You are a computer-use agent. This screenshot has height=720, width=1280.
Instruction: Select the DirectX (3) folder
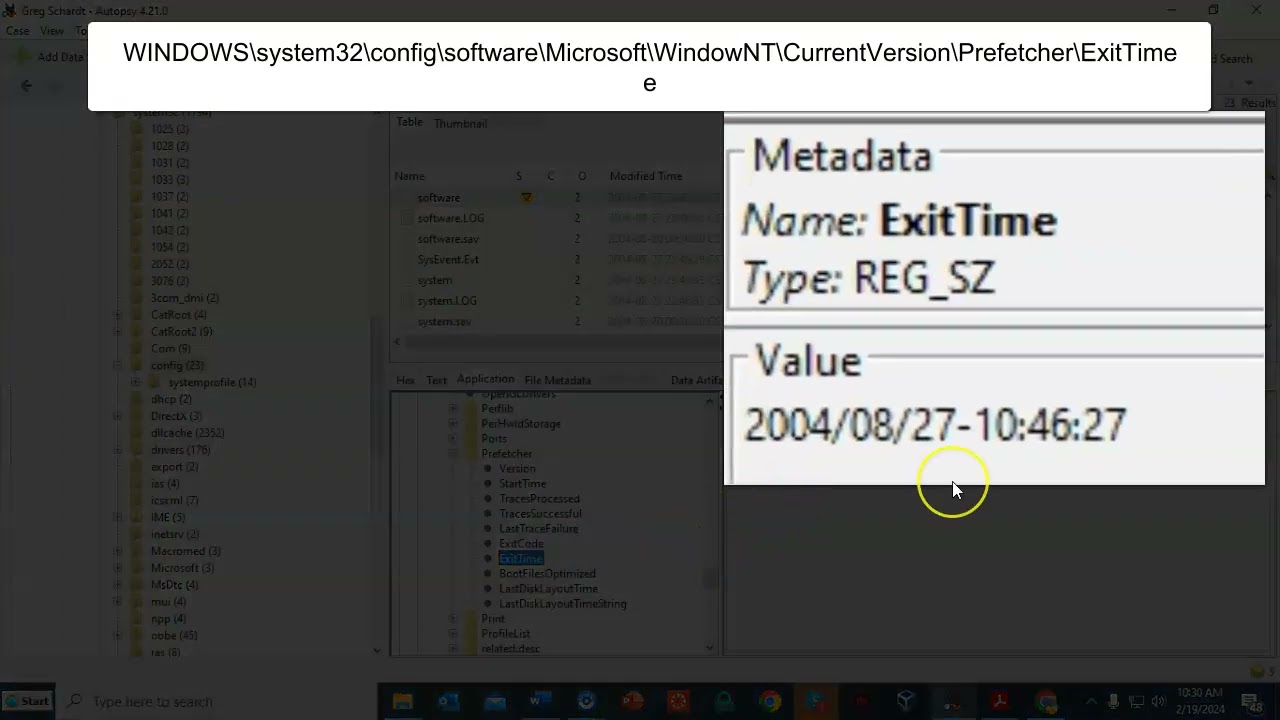pyautogui.click(x=176, y=416)
